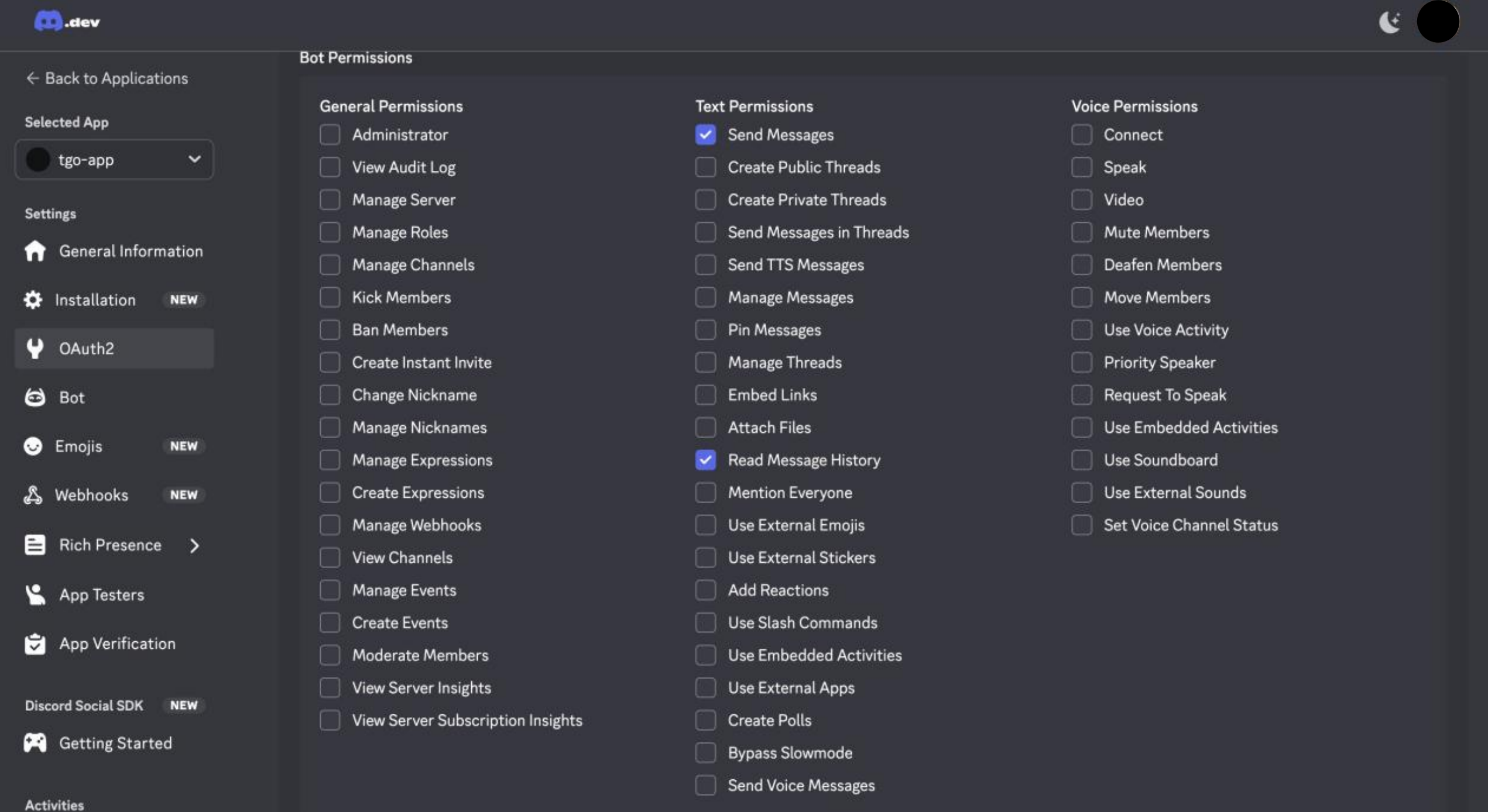Uncheck Send Messages permission
The width and height of the screenshot is (1488, 812).
tap(705, 134)
